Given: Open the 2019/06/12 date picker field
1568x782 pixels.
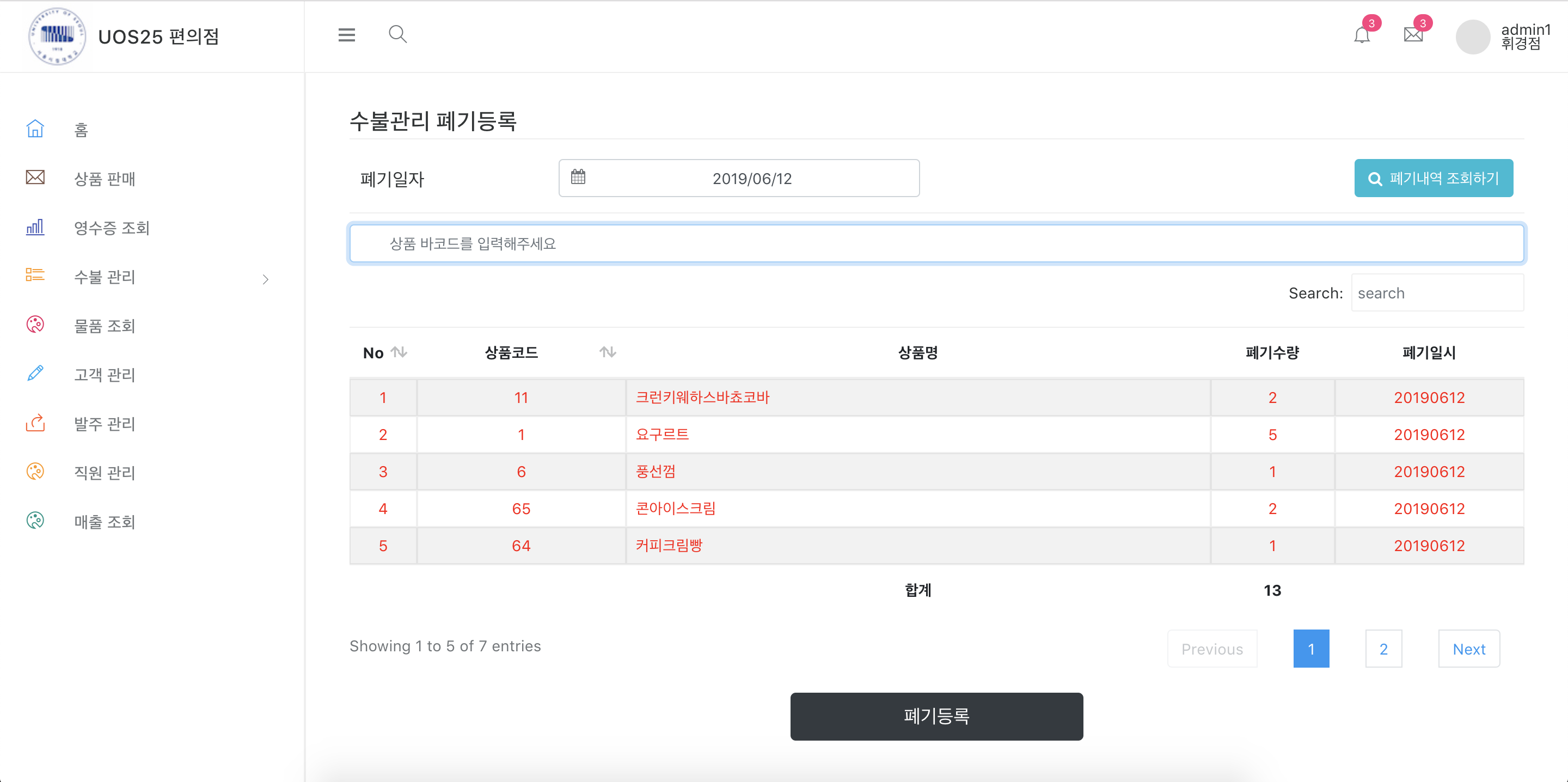Looking at the screenshot, I should [751, 179].
